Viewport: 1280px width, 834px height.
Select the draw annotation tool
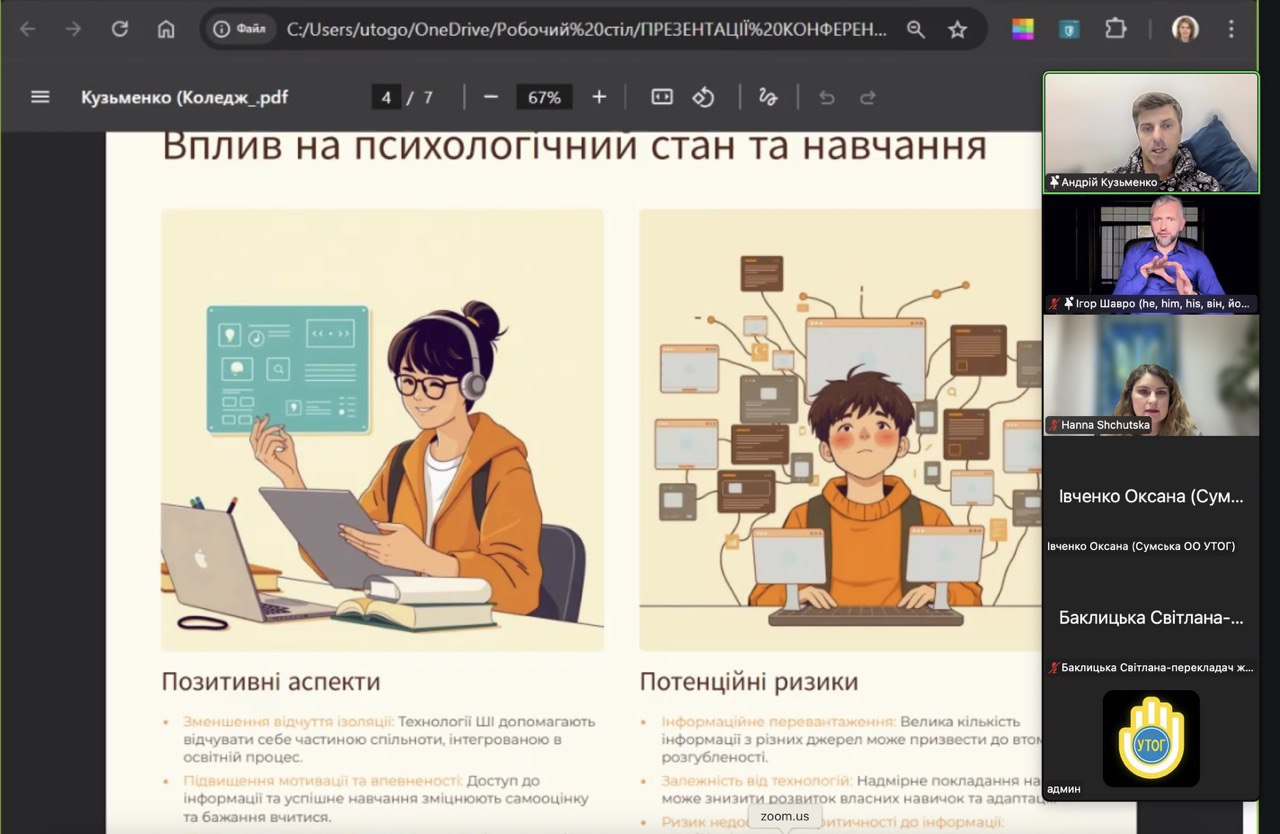point(768,97)
